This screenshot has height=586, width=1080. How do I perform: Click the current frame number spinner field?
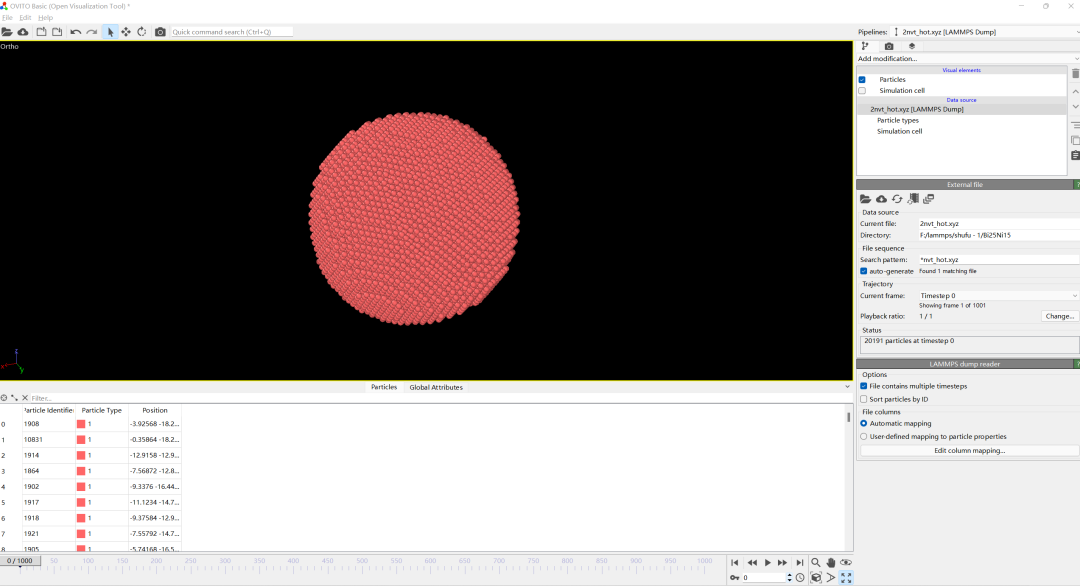(763, 578)
